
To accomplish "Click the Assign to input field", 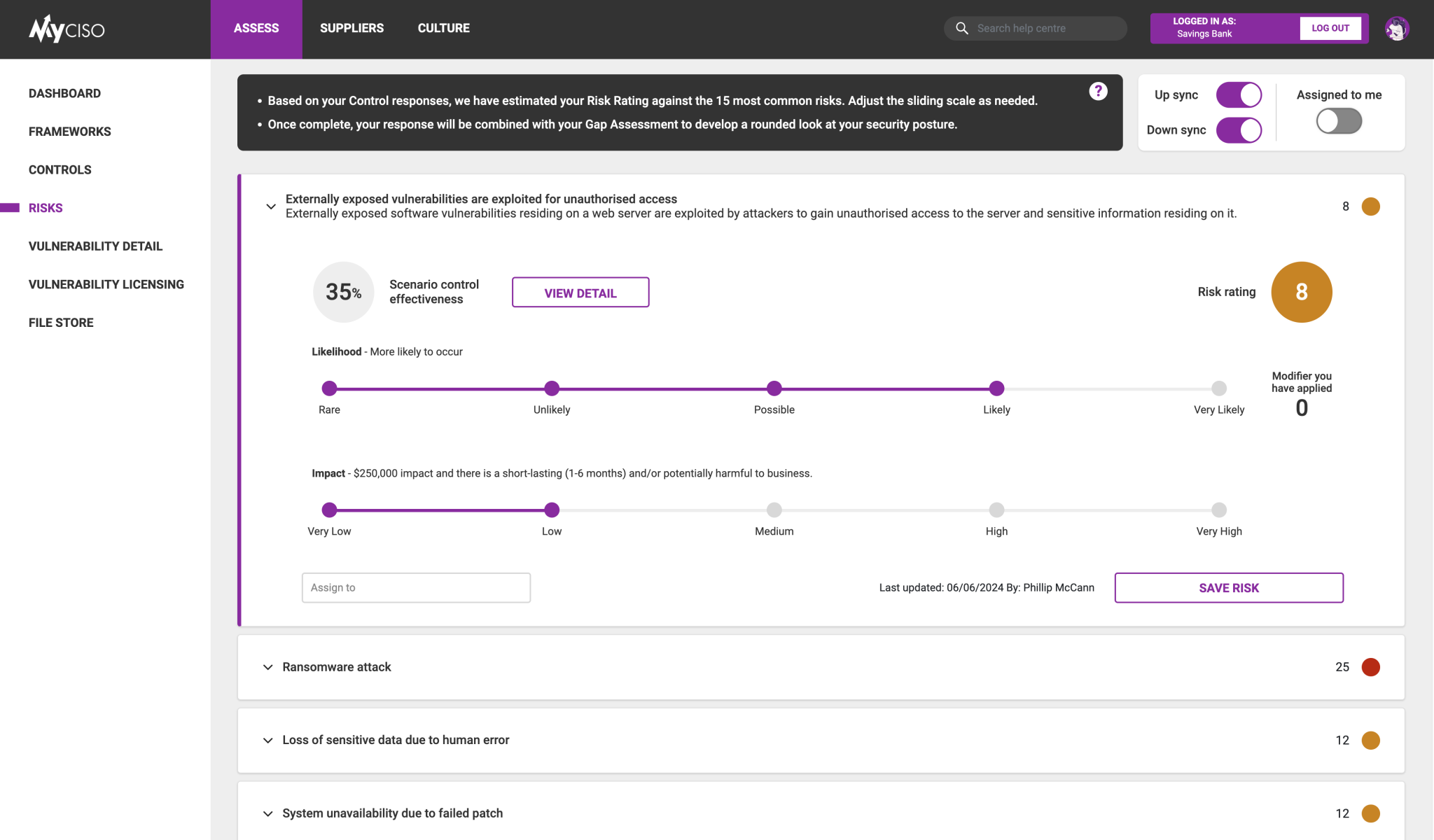I will coord(416,588).
